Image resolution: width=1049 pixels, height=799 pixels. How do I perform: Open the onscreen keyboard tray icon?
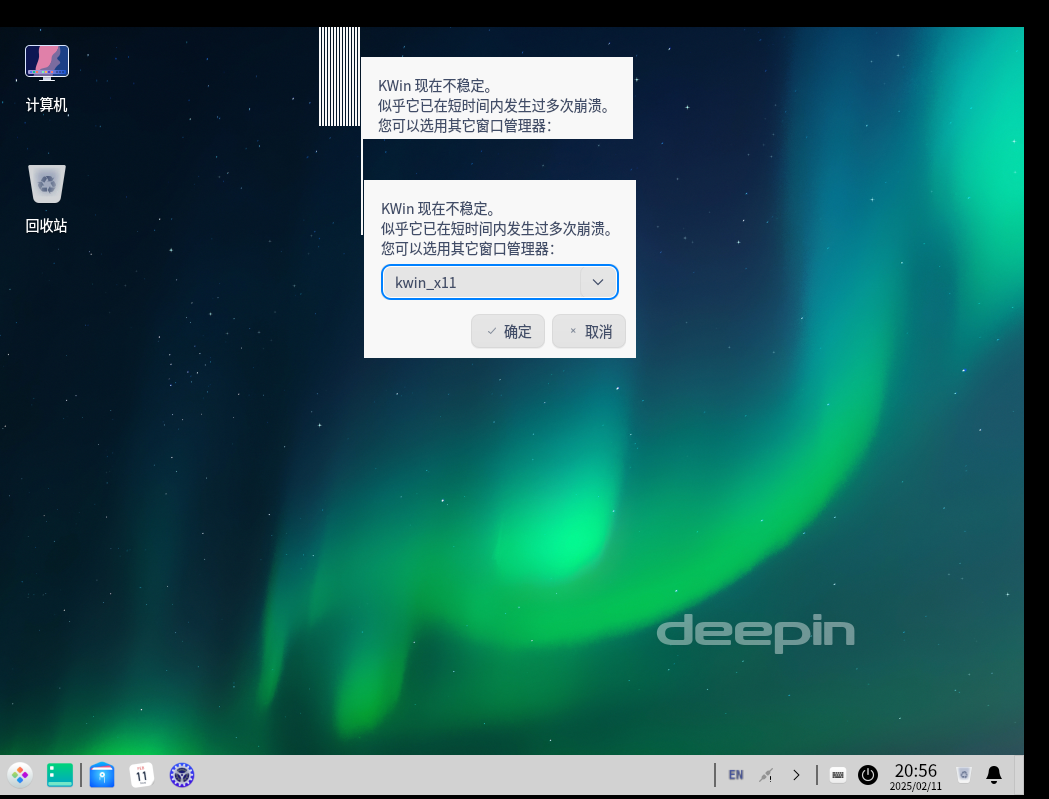pyautogui.click(x=838, y=774)
